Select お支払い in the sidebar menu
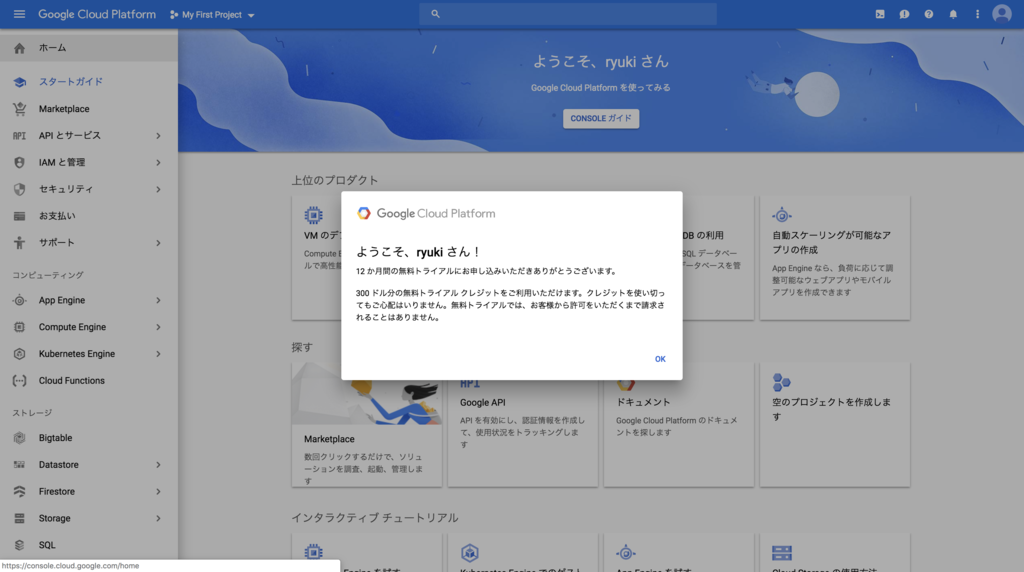This screenshot has width=1024, height=572. tap(89, 216)
